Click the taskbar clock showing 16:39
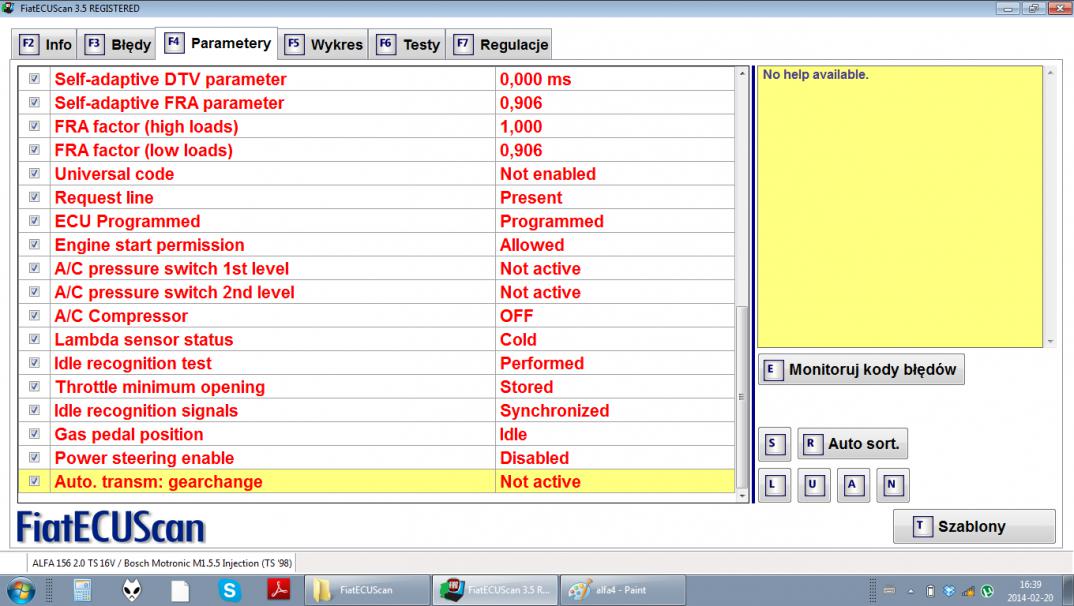 coord(1030,591)
